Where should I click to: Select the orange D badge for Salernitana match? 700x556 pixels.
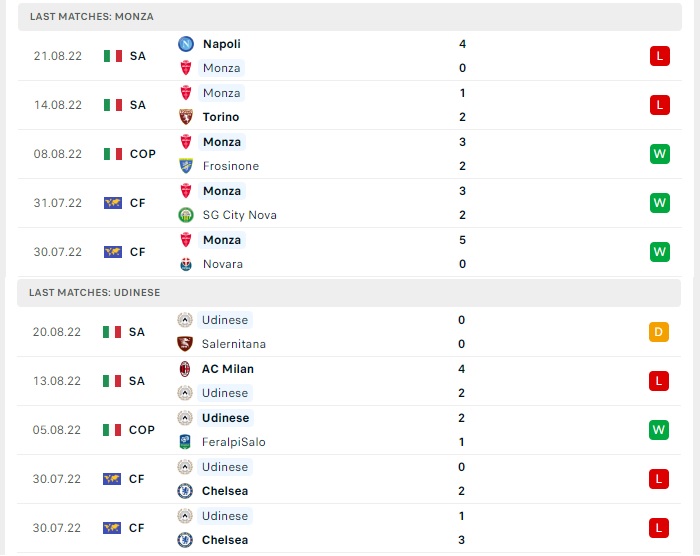coord(659,332)
